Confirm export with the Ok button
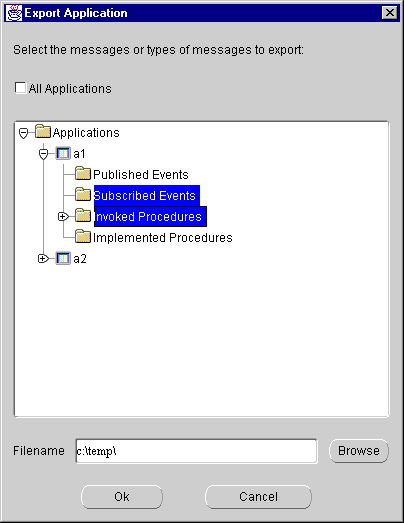This screenshot has width=404, height=523. point(122,497)
